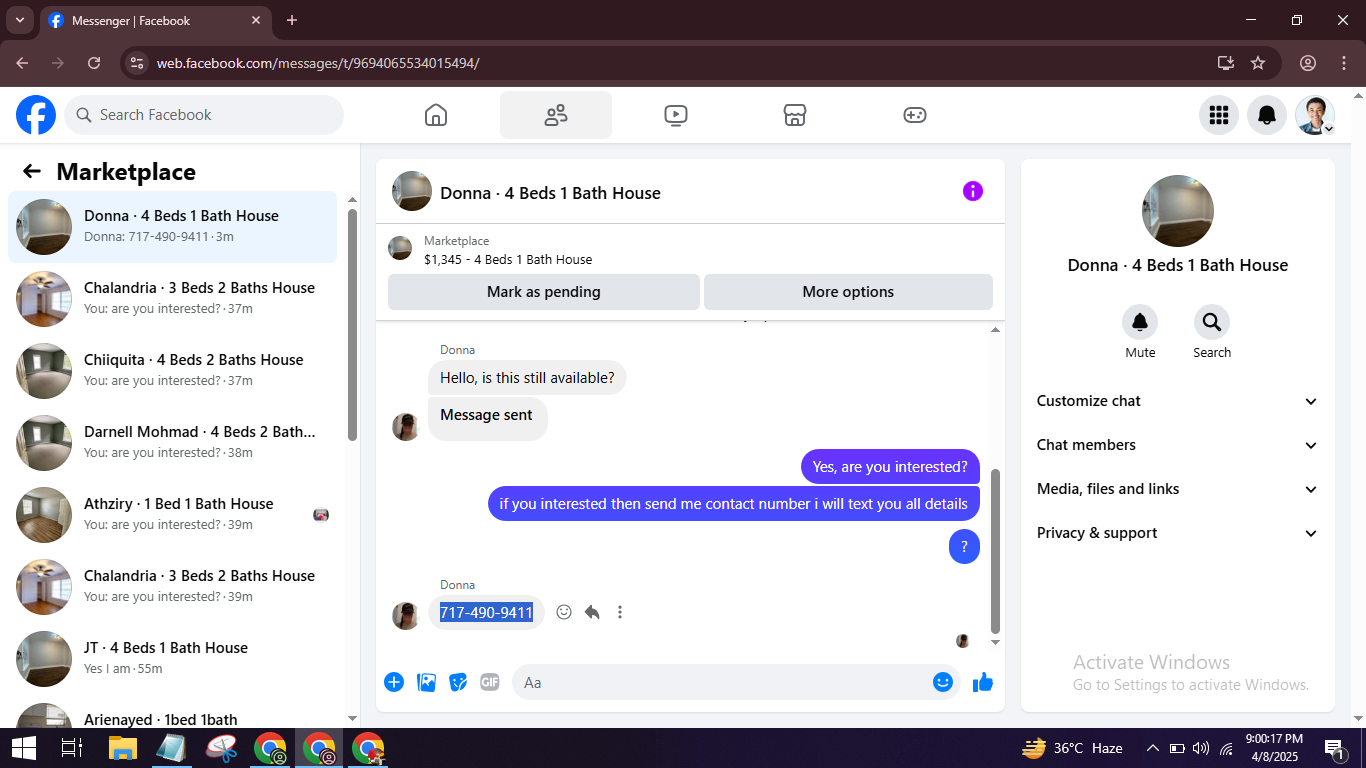The image size is (1366, 768).
Task: React to the 717-490-9411 message with emoji icon
Action: pos(564,612)
